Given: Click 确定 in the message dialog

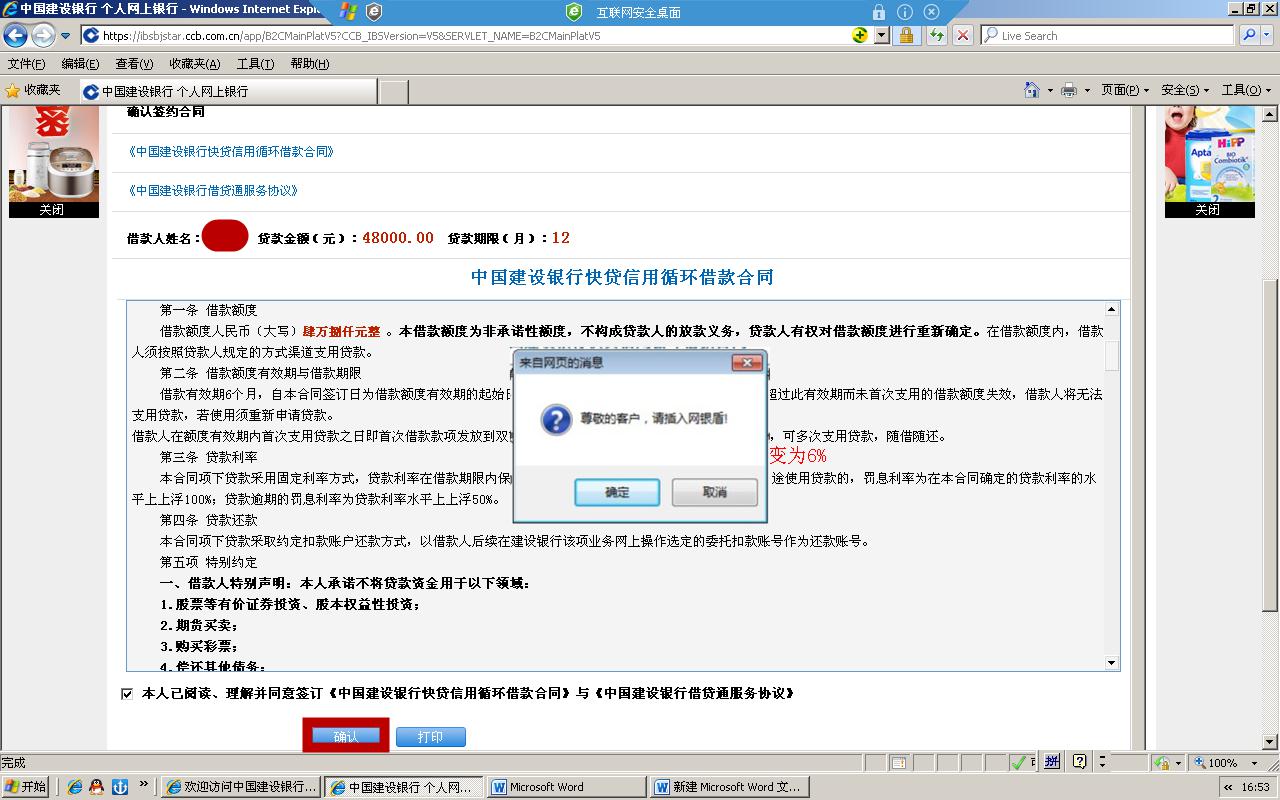Looking at the screenshot, I should point(617,492).
